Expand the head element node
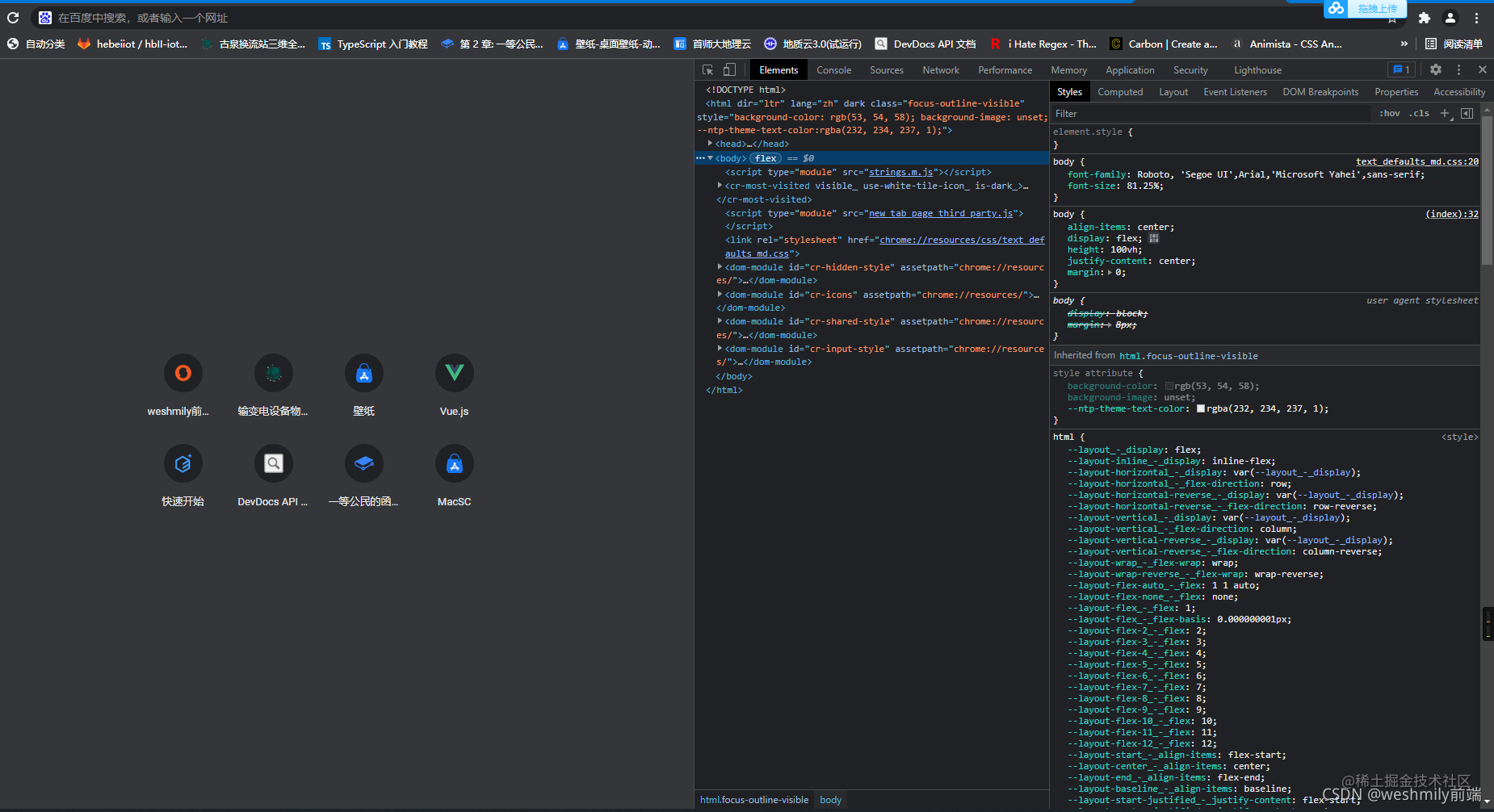This screenshot has width=1494, height=812. 710,144
